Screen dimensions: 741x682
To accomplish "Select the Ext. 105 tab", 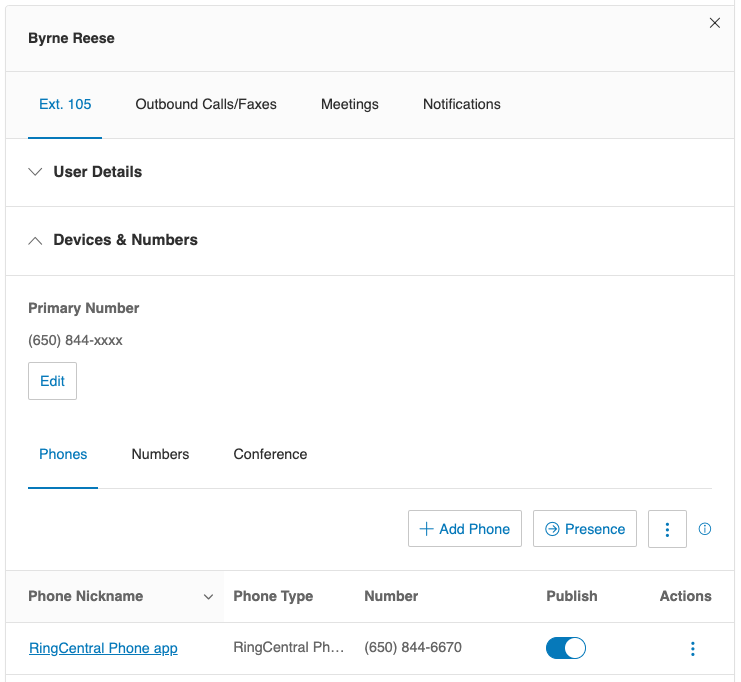I will click(x=65, y=104).
